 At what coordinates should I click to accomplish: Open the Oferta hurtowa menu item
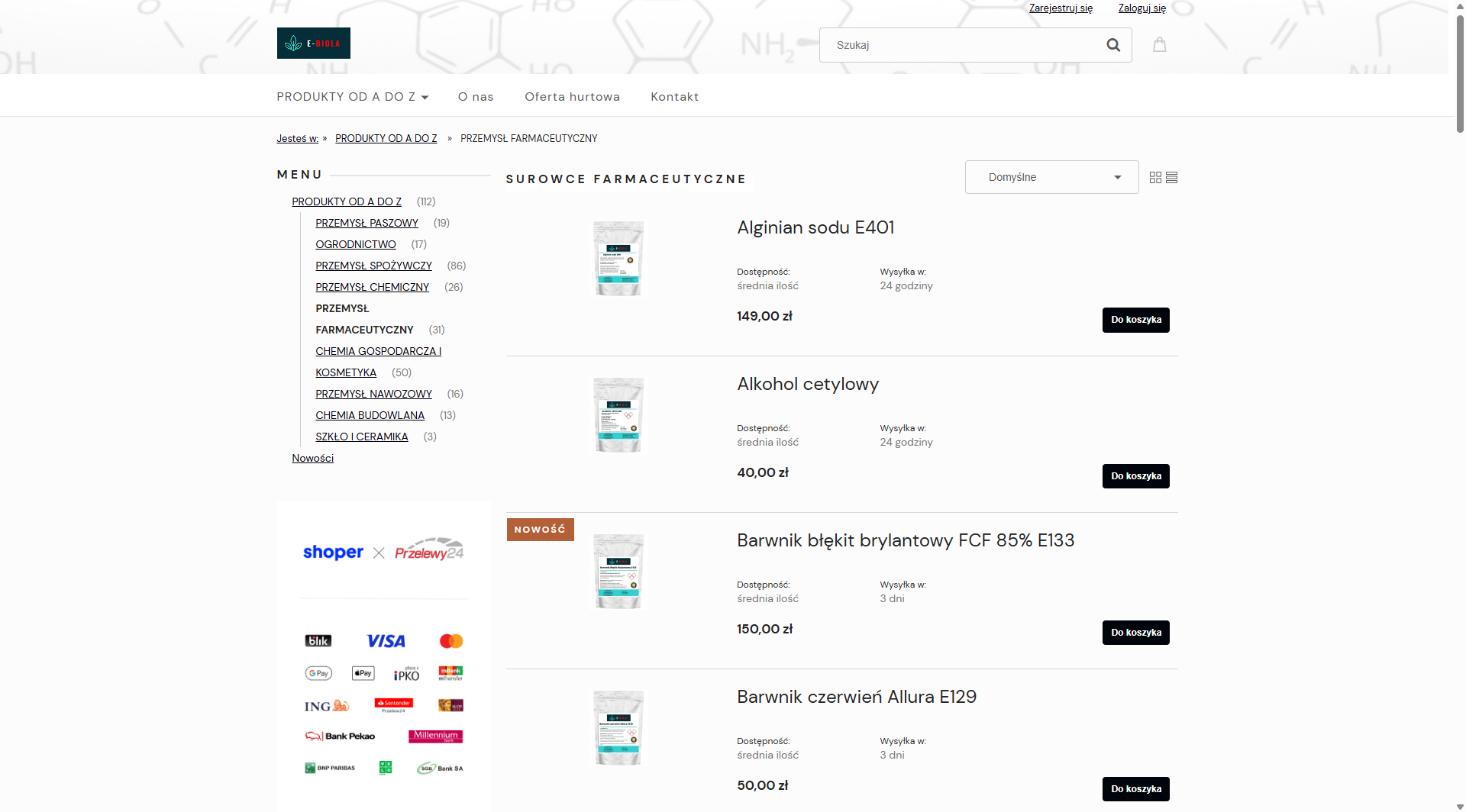(572, 97)
